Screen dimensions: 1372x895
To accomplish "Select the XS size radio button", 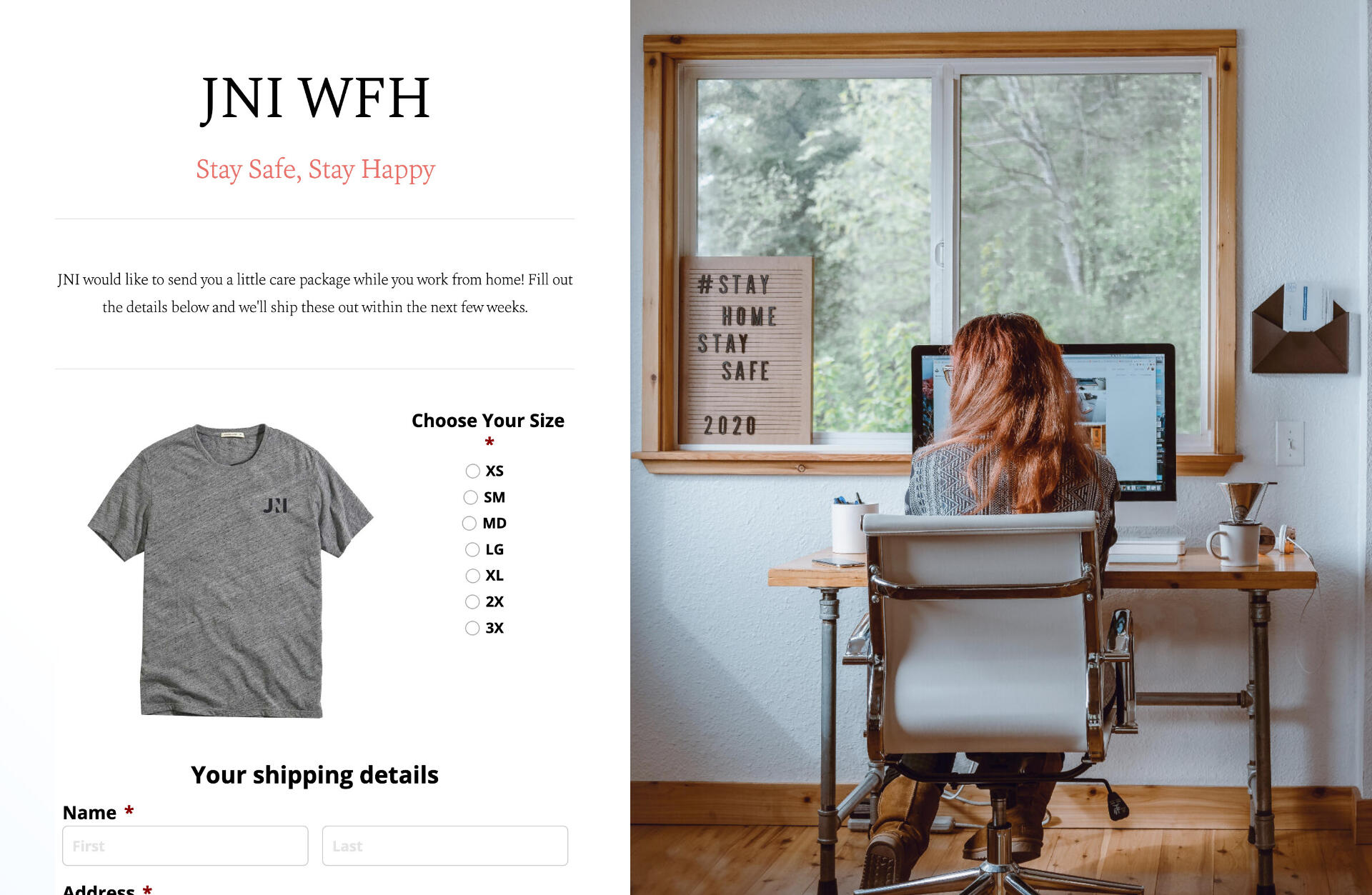I will (472, 471).
